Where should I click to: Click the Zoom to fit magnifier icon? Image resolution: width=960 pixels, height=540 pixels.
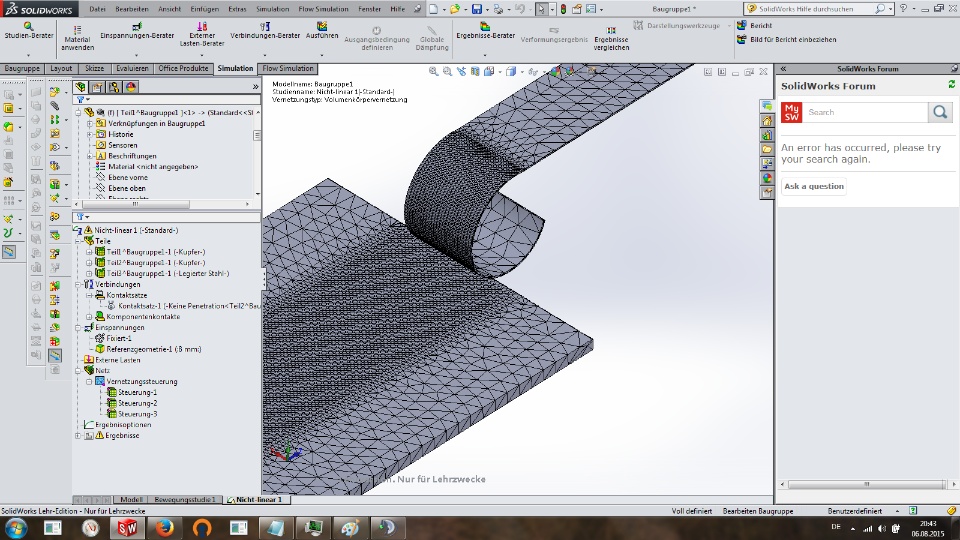coord(433,72)
